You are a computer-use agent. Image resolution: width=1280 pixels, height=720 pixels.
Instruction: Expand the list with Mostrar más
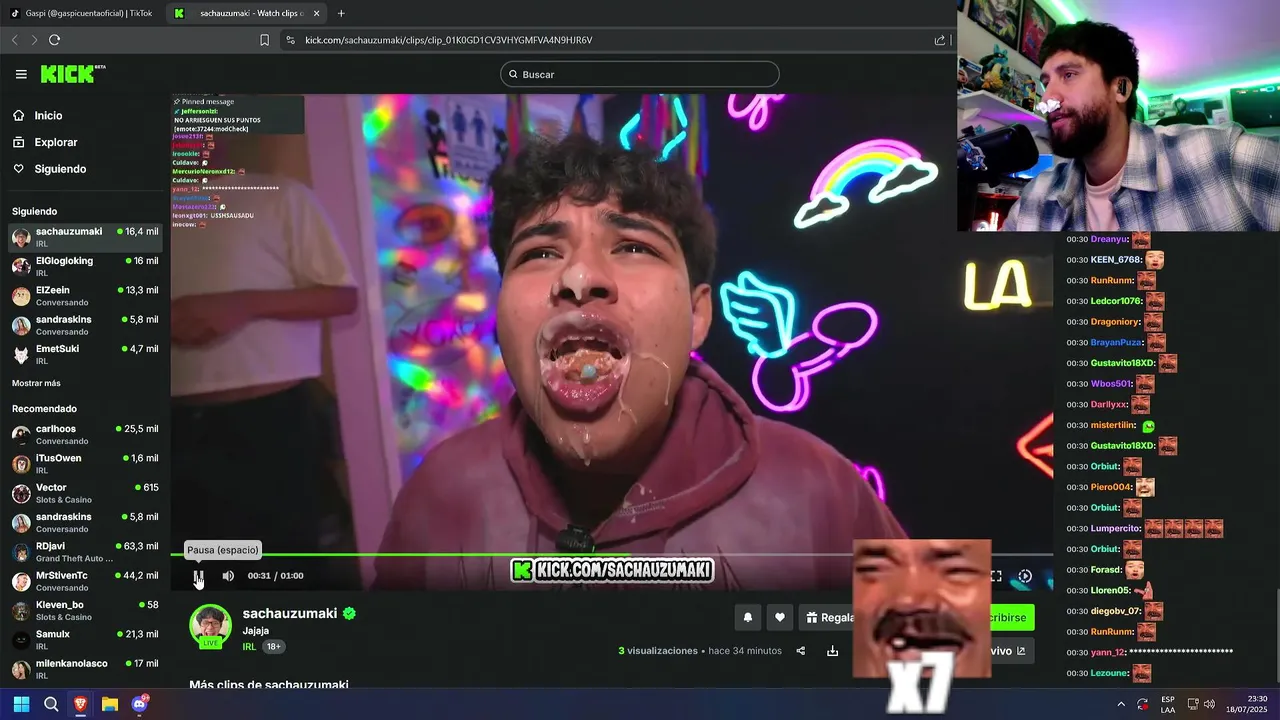pyautogui.click(x=36, y=383)
